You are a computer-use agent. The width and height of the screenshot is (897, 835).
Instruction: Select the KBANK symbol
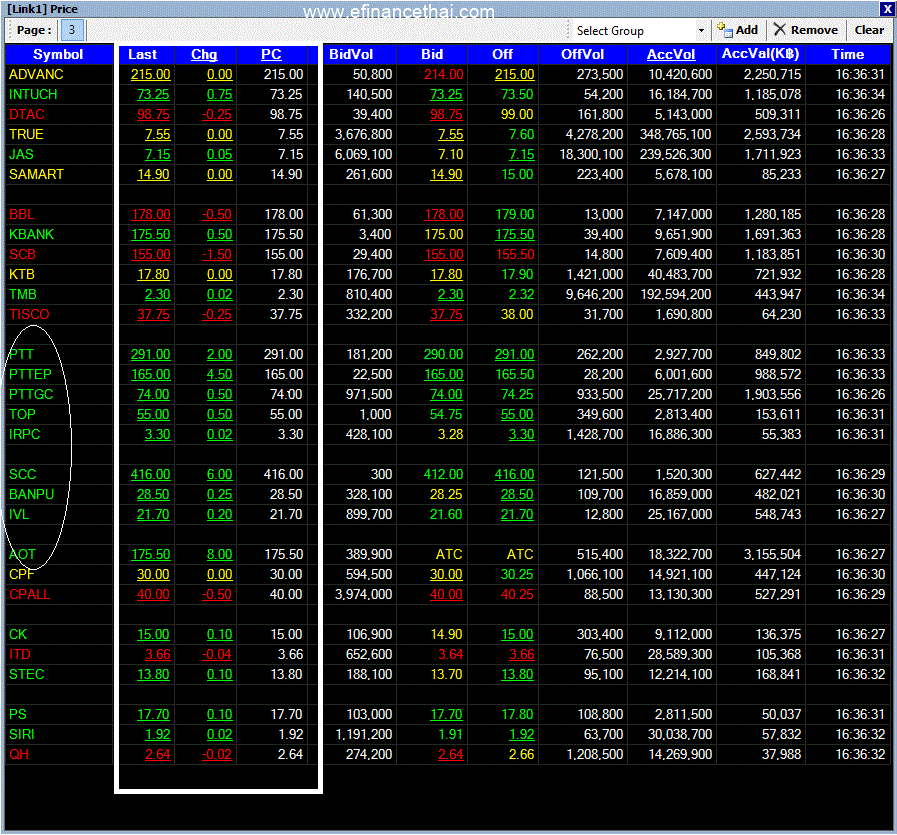tap(31, 234)
